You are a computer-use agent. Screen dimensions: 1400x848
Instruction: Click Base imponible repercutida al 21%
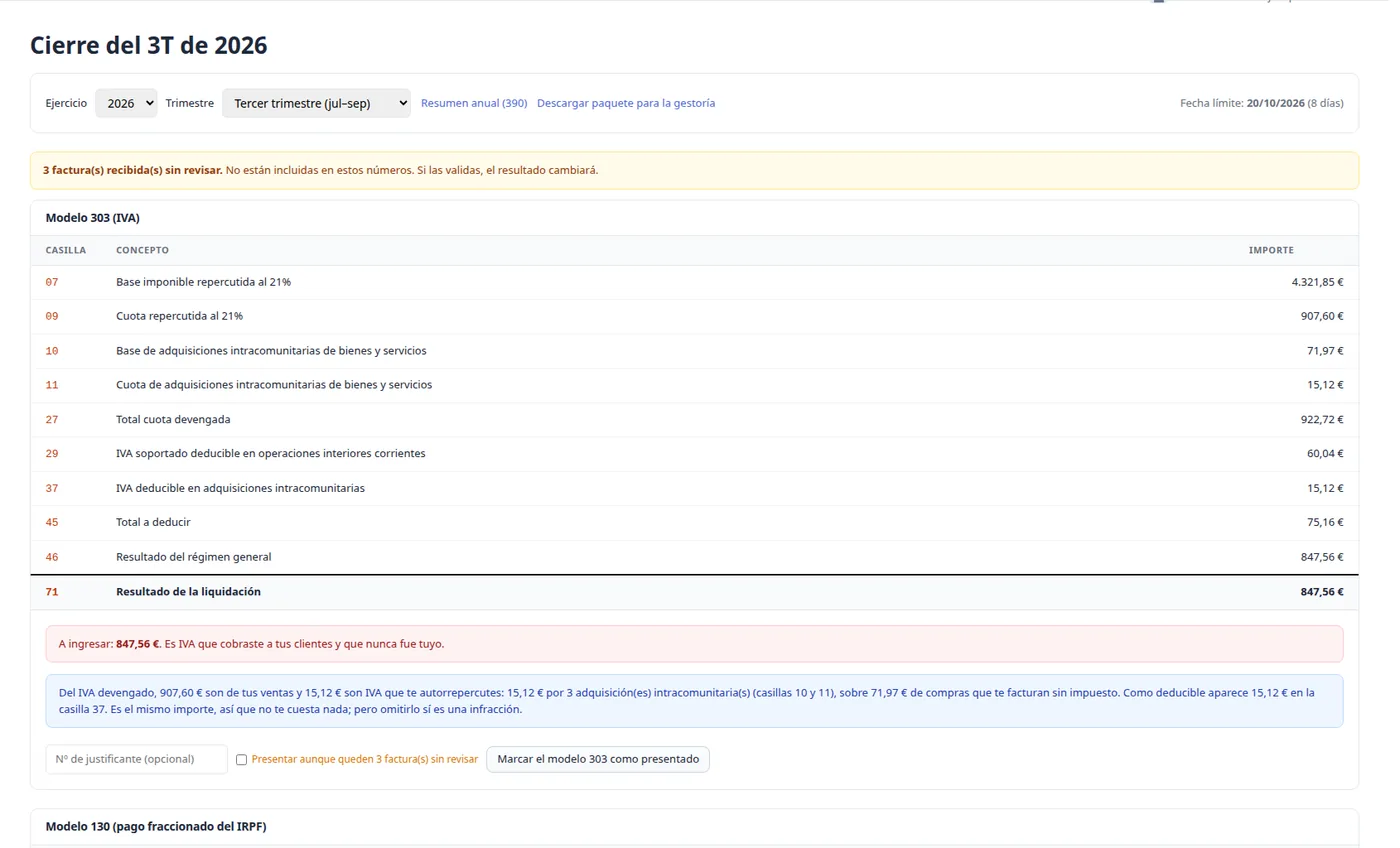(x=203, y=282)
